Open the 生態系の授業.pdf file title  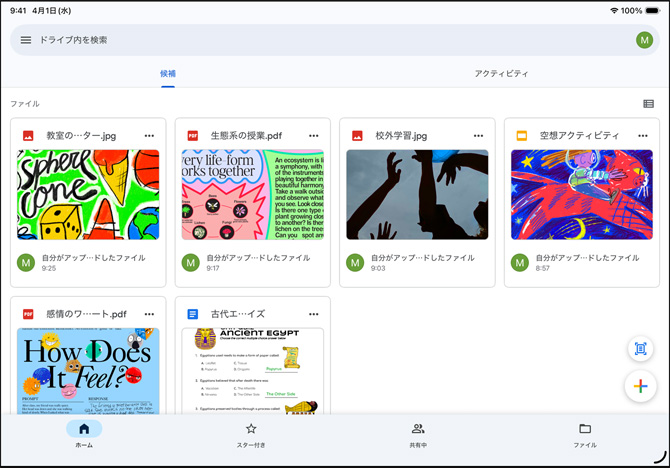tap(246, 136)
